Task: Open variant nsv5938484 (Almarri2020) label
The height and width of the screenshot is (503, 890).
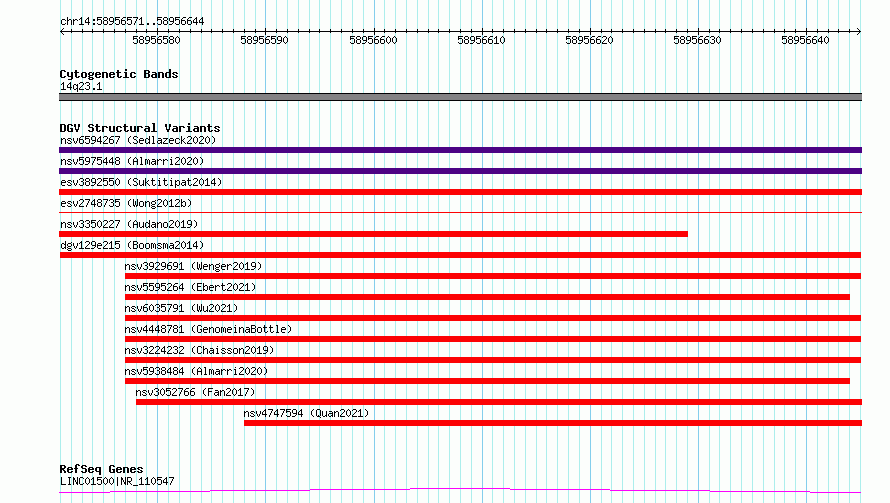Action: [196, 371]
